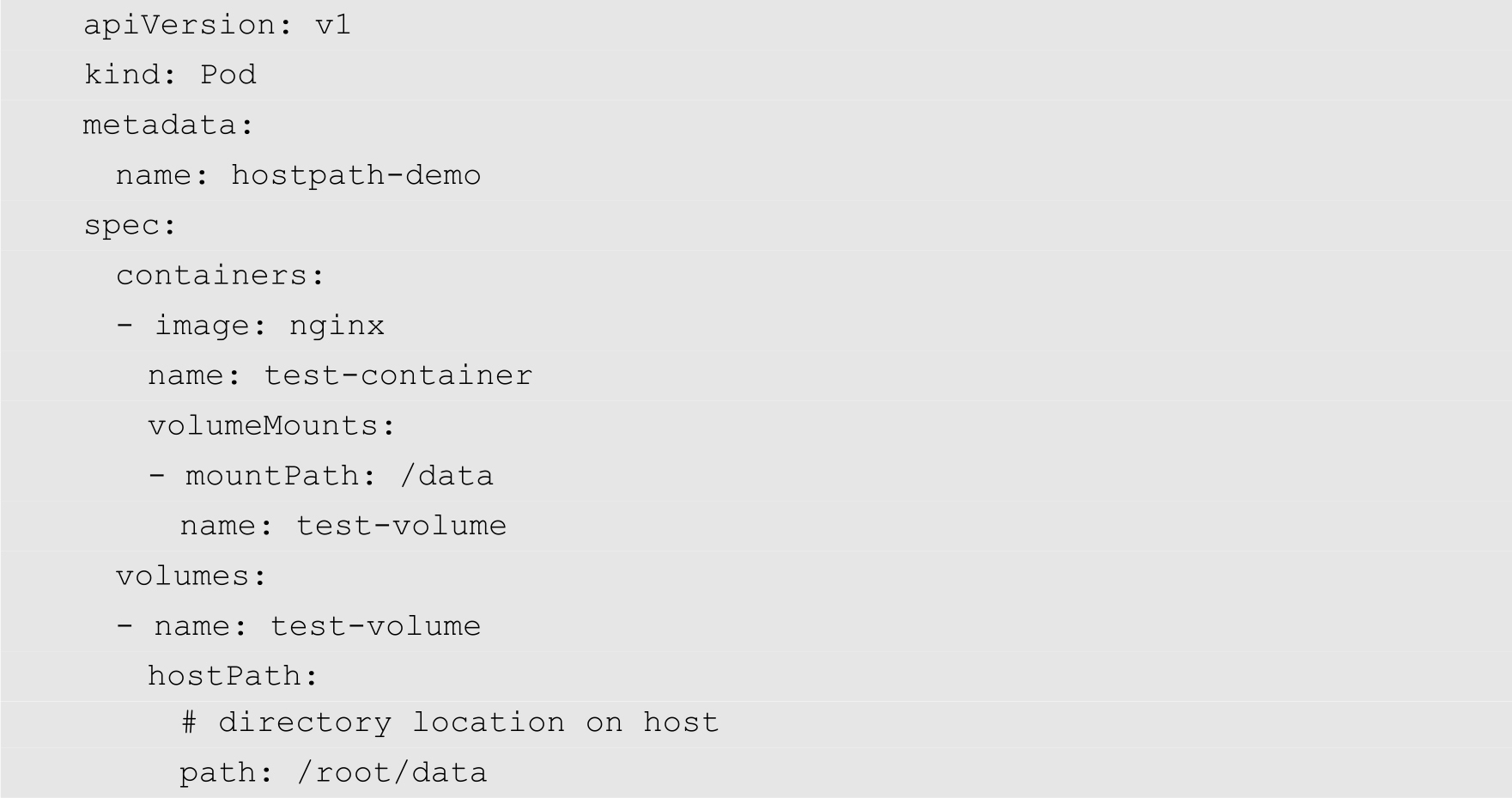Click the volumeMounts: key
This screenshot has height=798, width=1512.
(271, 426)
